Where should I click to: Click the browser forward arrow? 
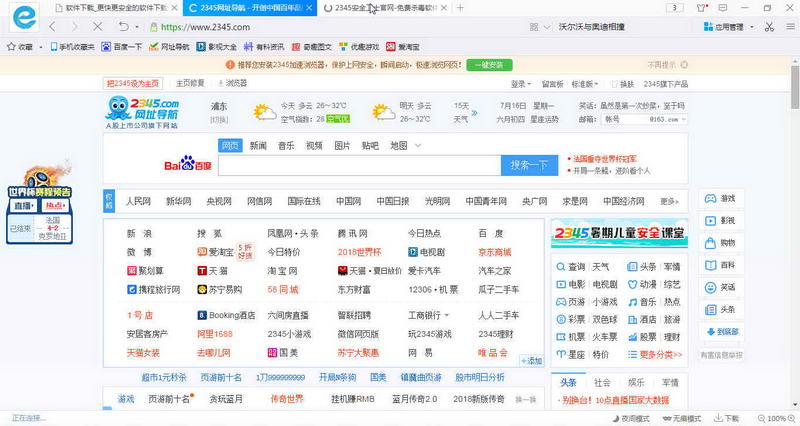coord(75,27)
